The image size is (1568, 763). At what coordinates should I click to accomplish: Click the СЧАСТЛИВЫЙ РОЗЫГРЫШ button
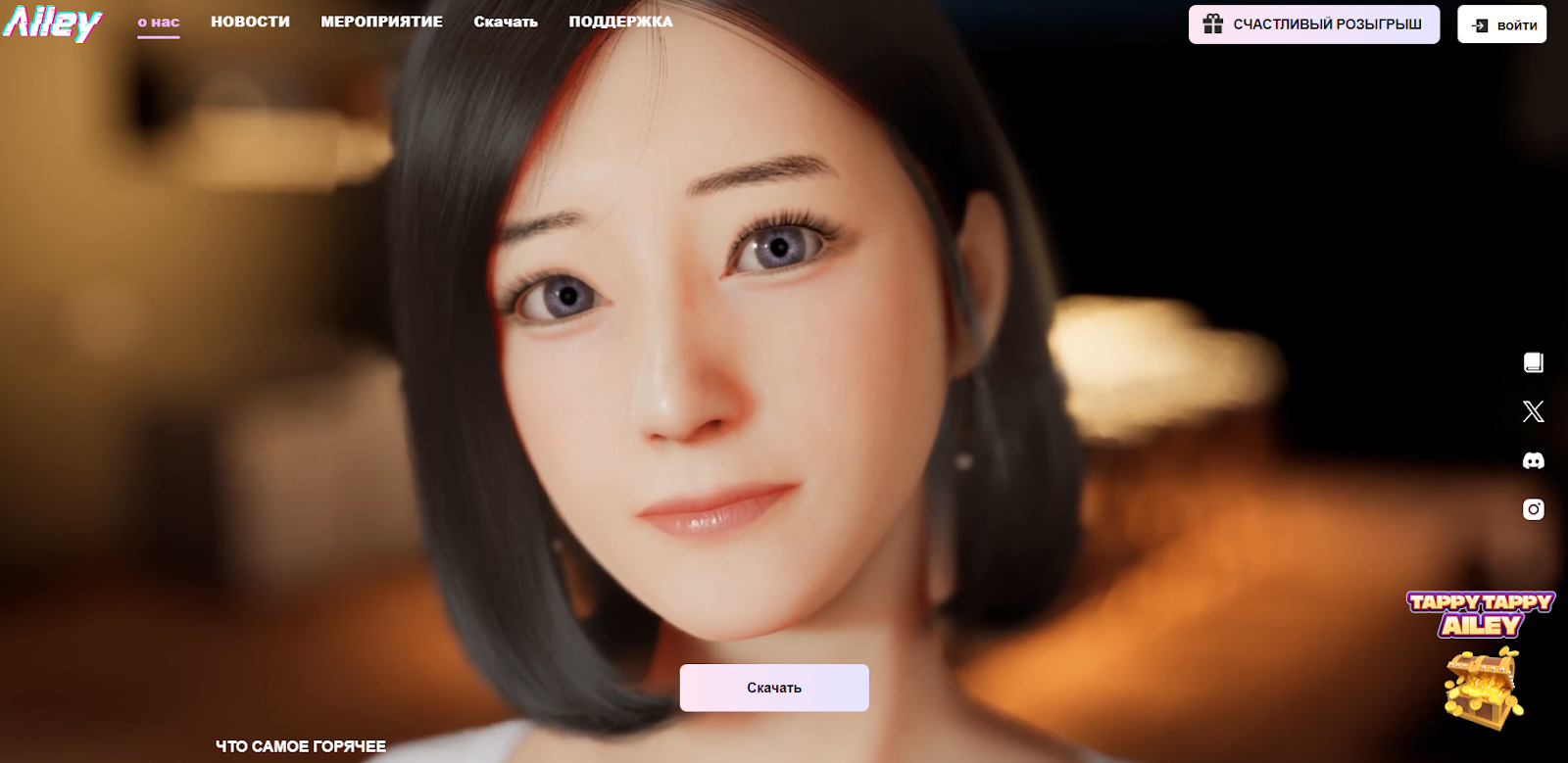(1314, 24)
